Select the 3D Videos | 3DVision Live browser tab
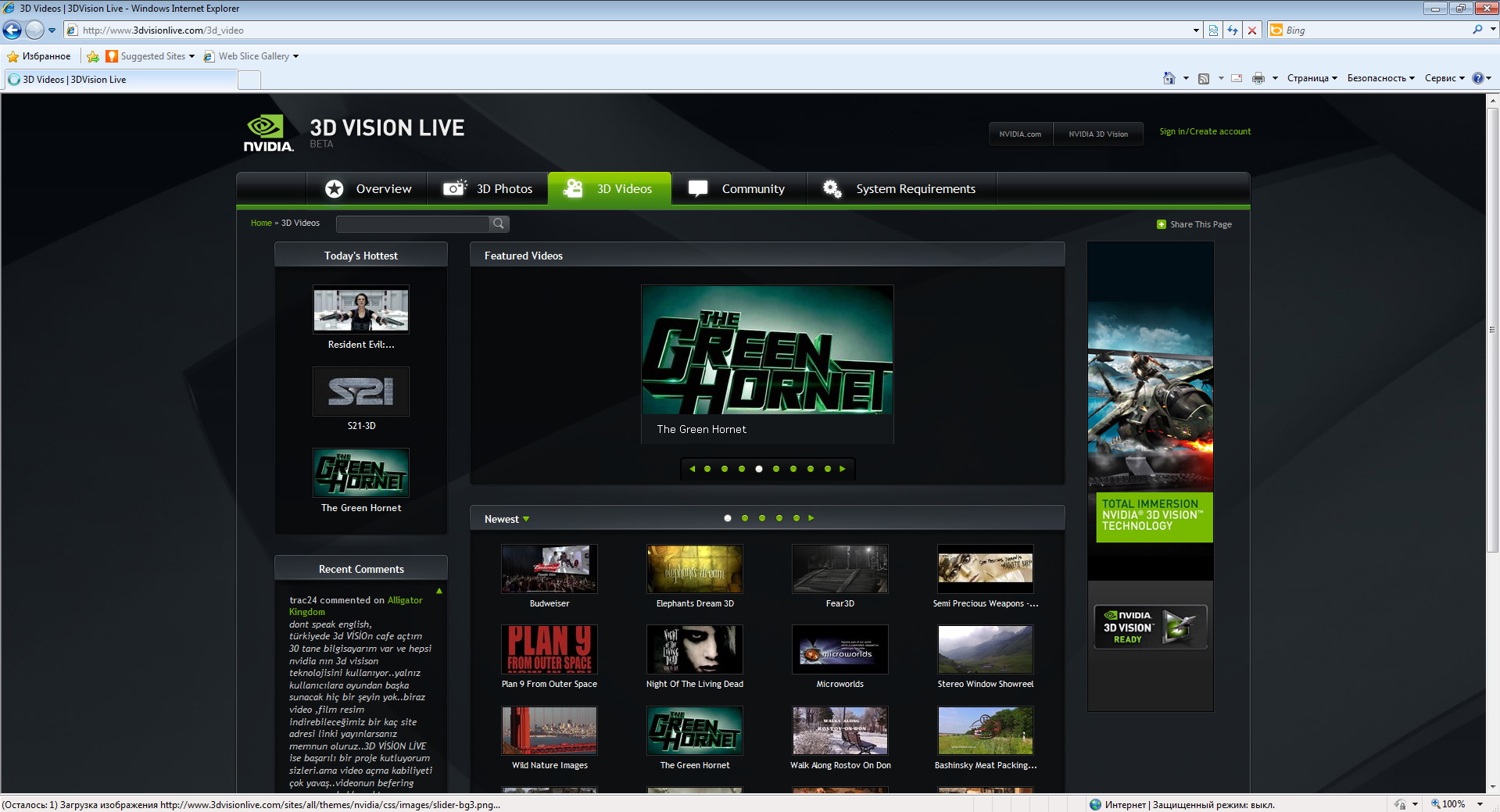Viewport: 1500px width, 812px height. pos(120,80)
